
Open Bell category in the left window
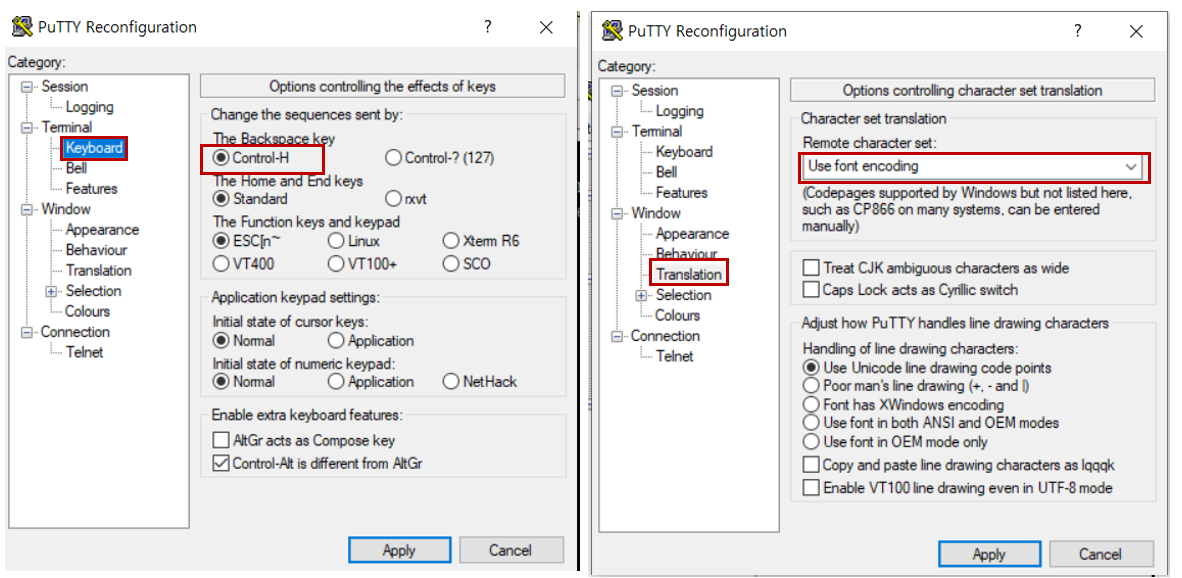click(x=76, y=168)
